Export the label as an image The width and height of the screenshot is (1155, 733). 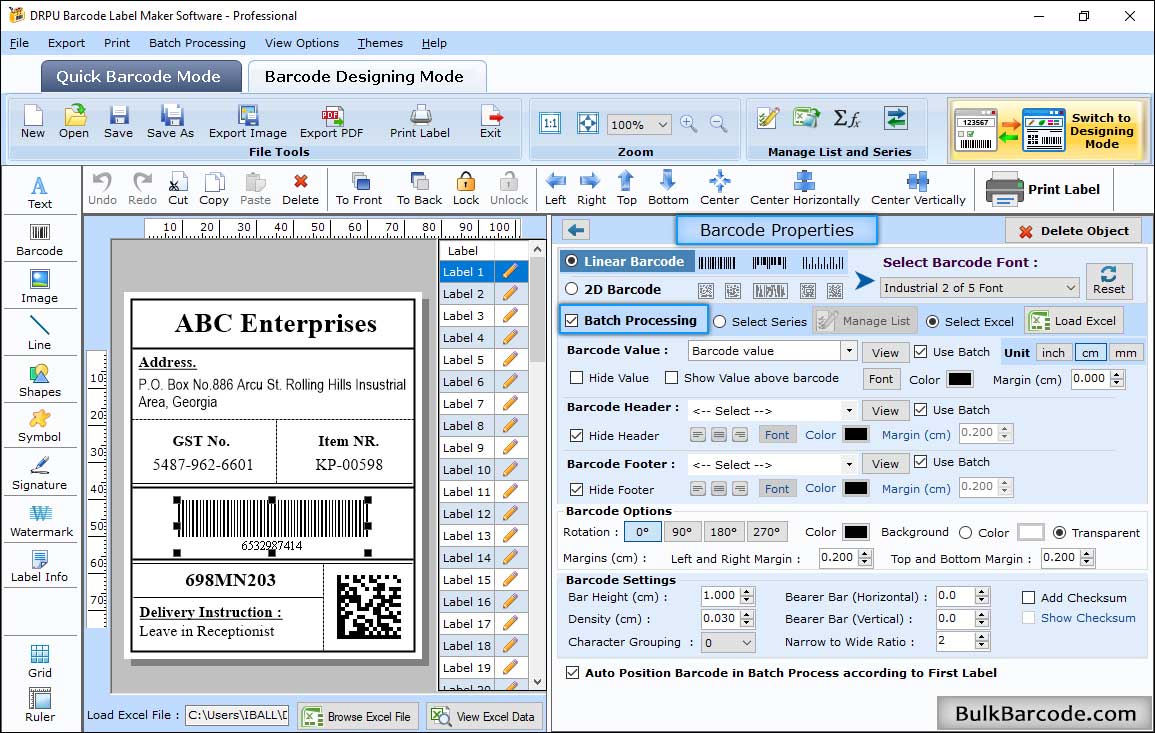pos(248,122)
